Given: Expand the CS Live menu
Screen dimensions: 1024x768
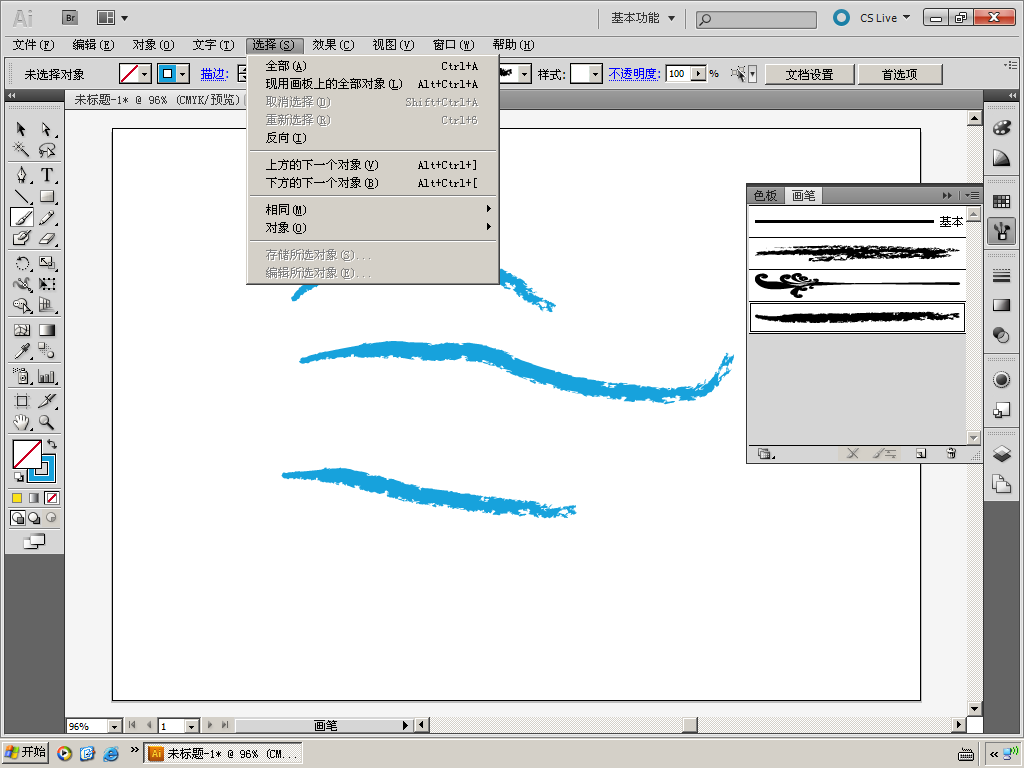Looking at the screenshot, I should (884, 18).
